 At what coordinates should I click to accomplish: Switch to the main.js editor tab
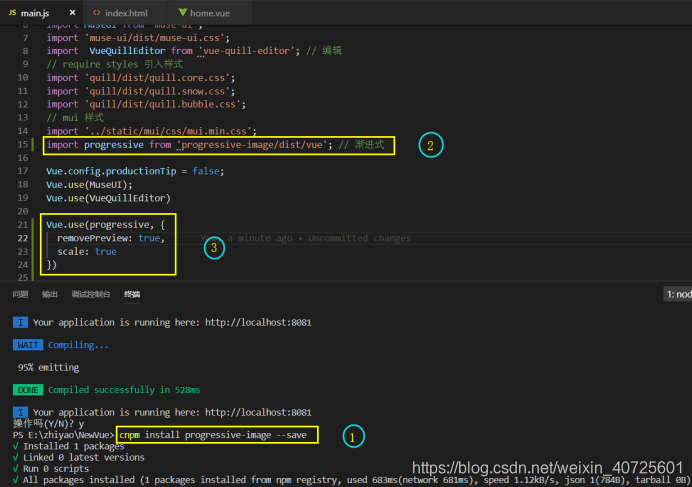click(42, 13)
